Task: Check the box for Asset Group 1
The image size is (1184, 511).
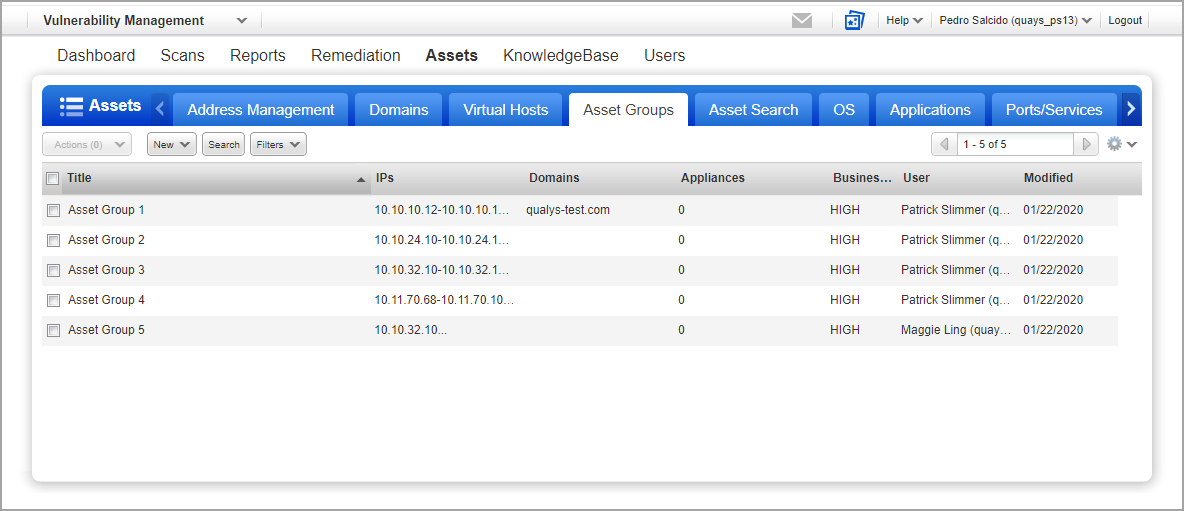Action: (53, 211)
